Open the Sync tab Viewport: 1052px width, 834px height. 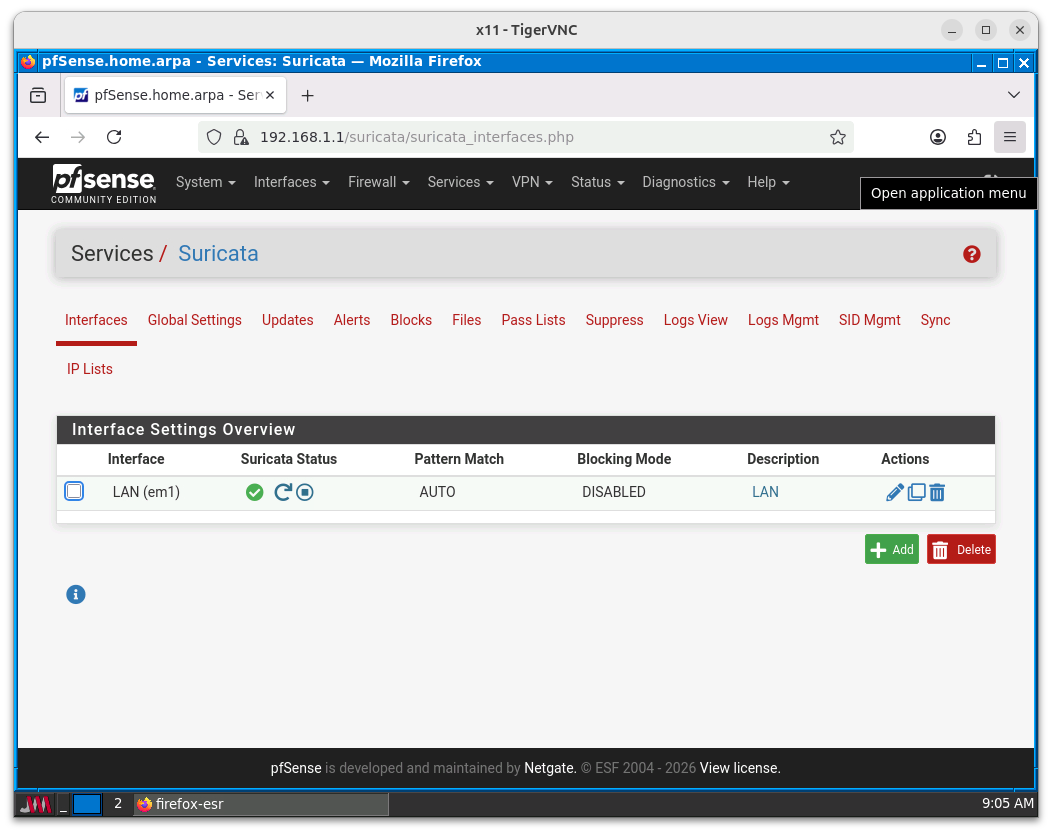tap(935, 321)
